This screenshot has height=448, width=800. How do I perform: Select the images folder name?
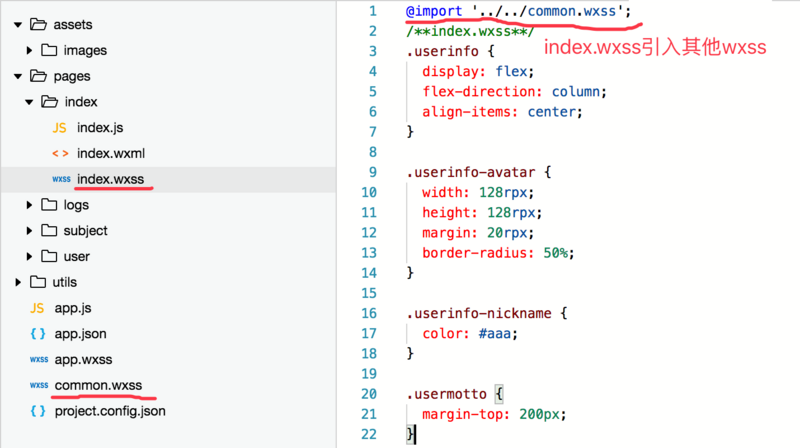pyautogui.click(x=85, y=51)
